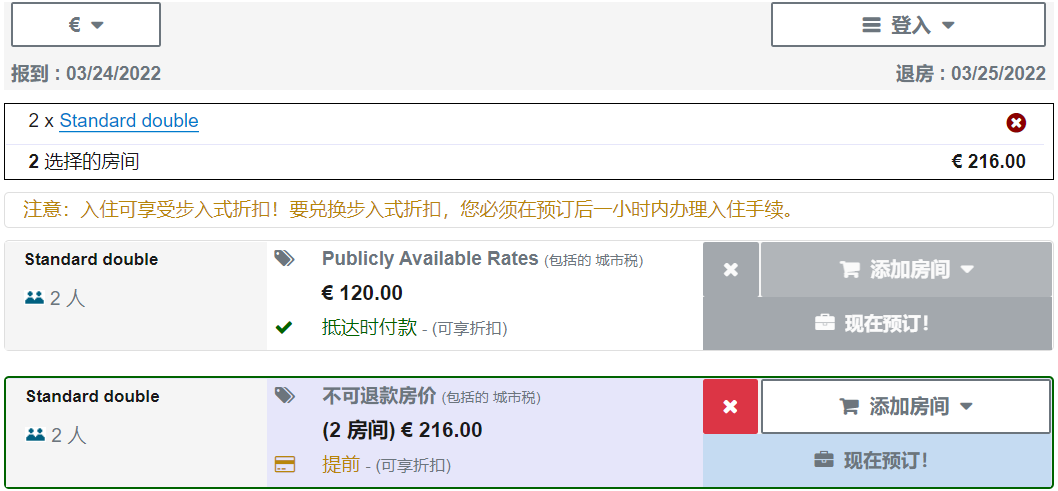Click the guests icon in the highlighted Standard double row

[x=35, y=435]
